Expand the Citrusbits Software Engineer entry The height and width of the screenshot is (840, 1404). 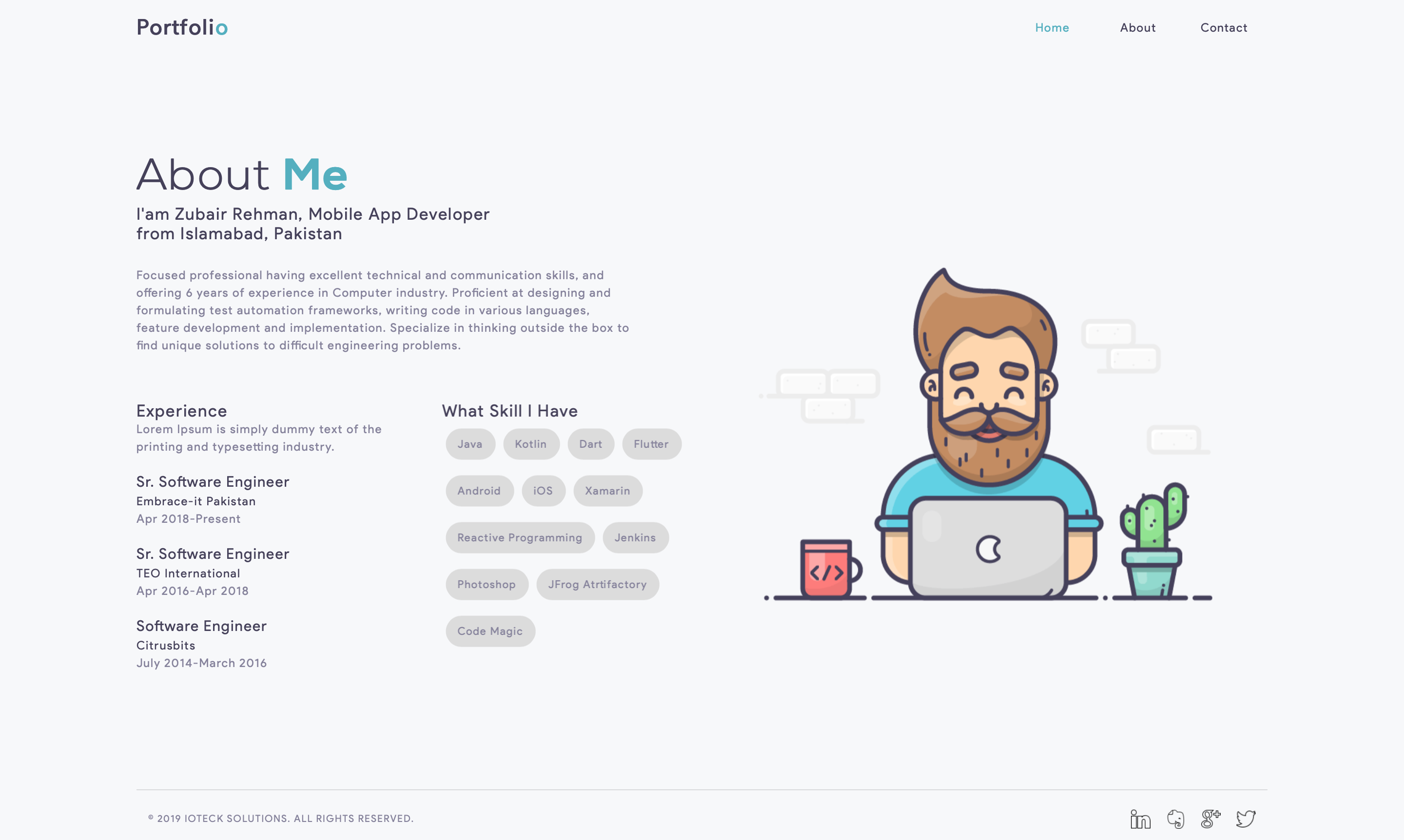(x=201, y=625)
